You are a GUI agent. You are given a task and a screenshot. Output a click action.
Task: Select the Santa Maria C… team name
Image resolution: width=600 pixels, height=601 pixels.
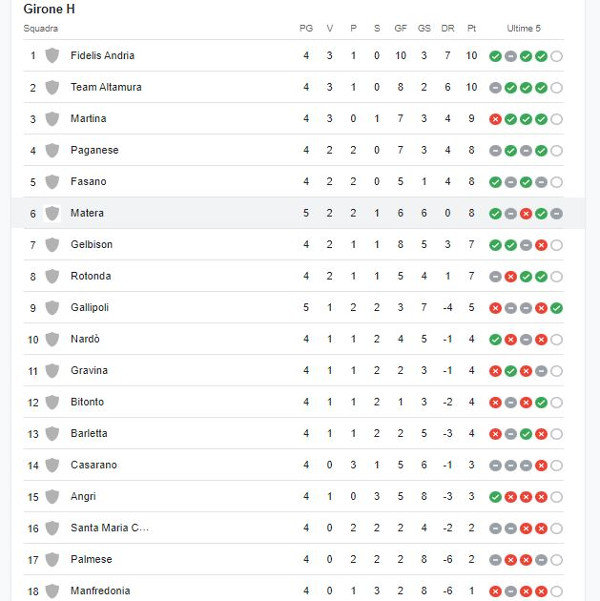pyautogui.click(x=109, y=528)
